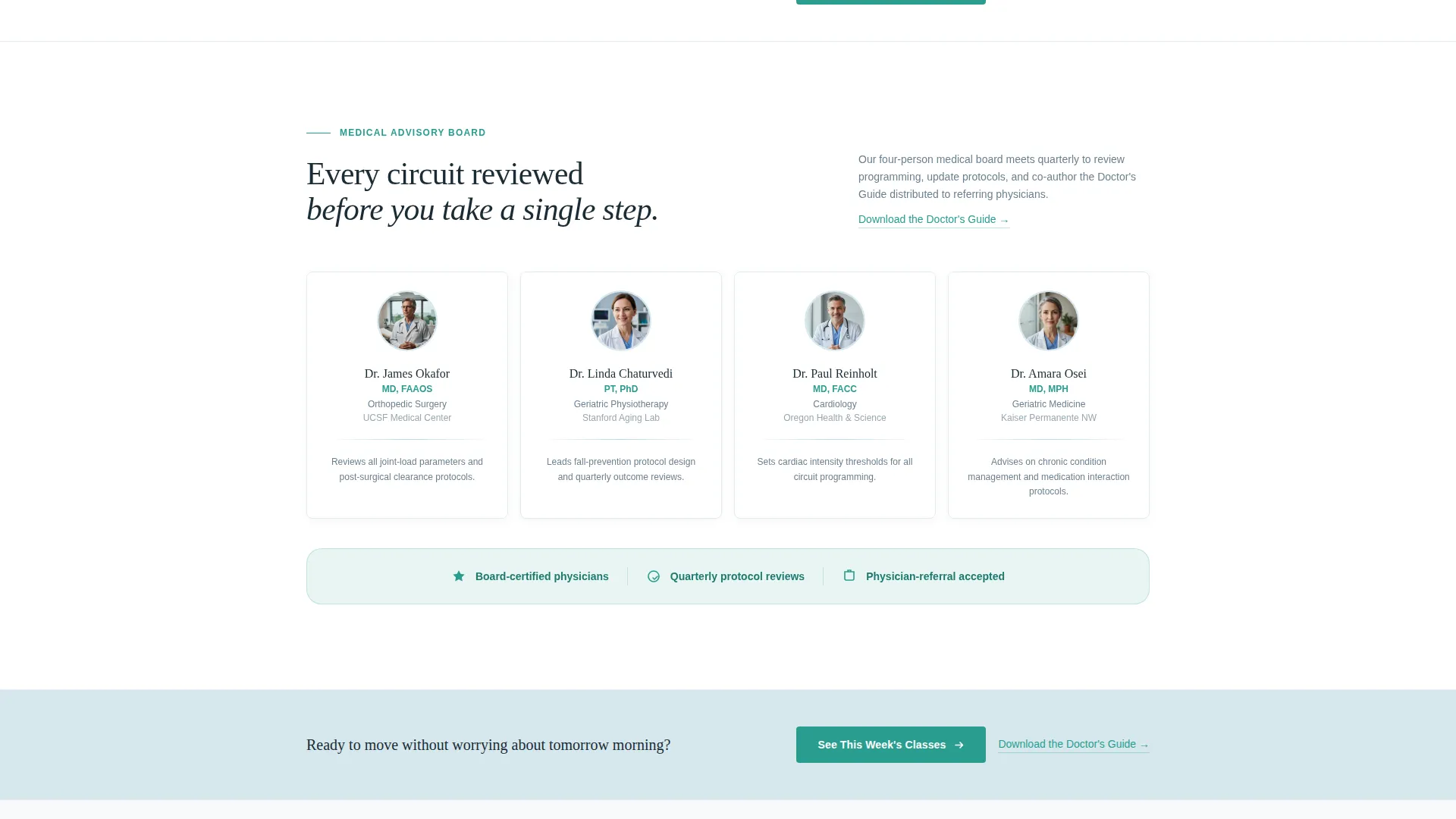This screenshot has width=1456, height=819.
Task: Open Dr. Amara Osei's profile photo
Action: pyautogui.click(x=1049, y=321)
